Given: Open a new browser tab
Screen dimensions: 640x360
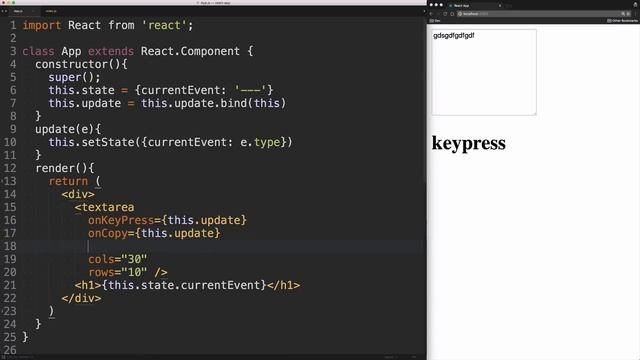Looking at the screenshot, I should tap(509, 6).
